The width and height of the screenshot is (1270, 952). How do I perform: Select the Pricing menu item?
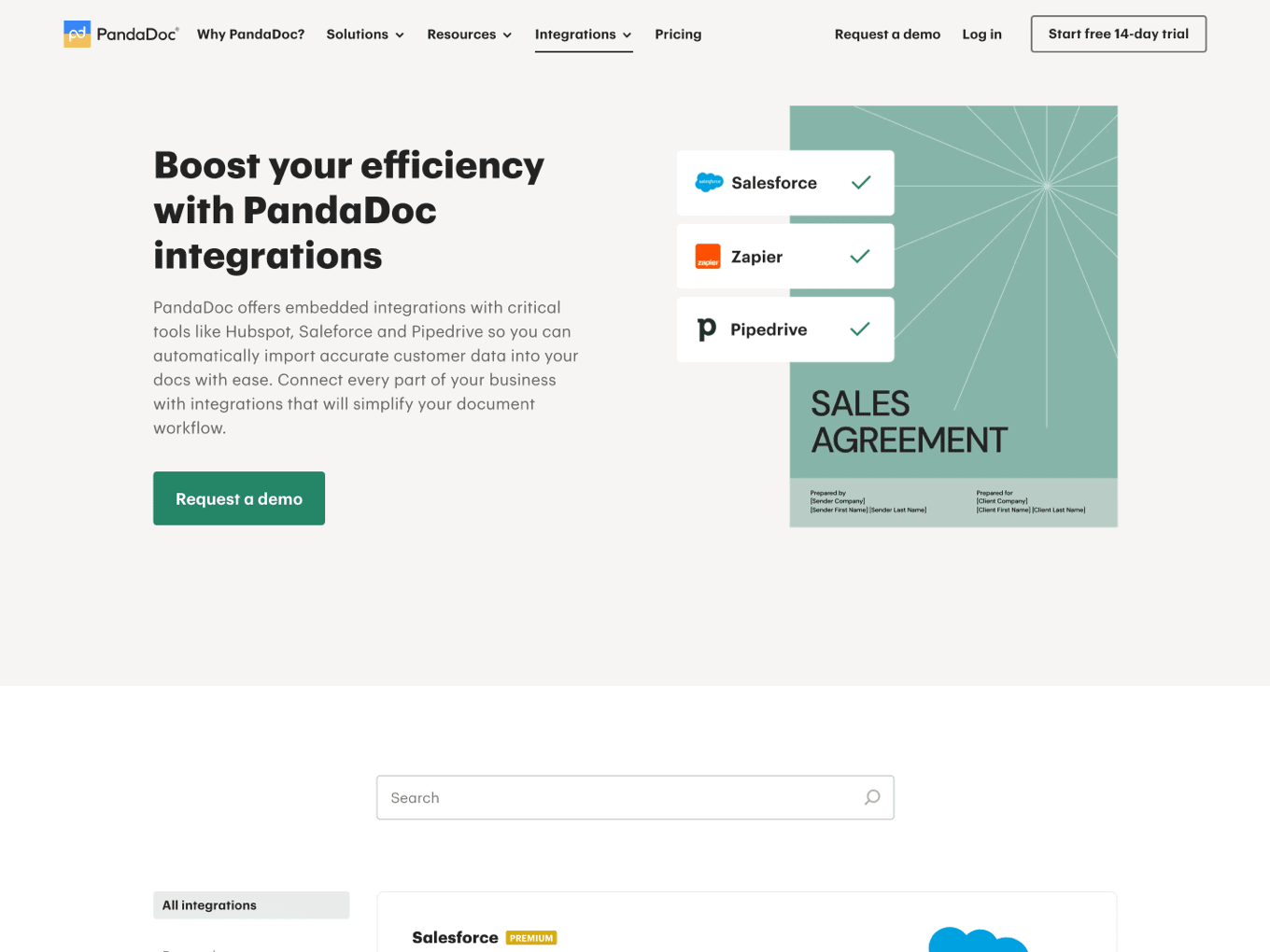pyautogui.click(x=678, y=34)
